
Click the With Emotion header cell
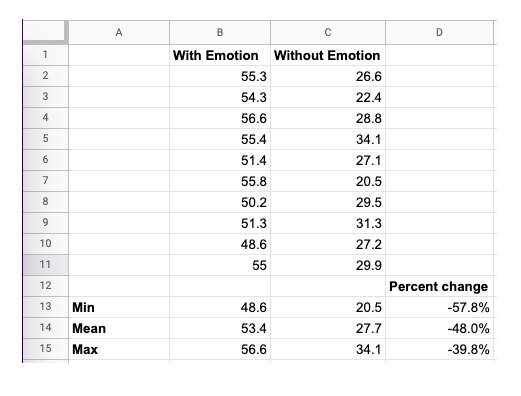tap(220, 55)
